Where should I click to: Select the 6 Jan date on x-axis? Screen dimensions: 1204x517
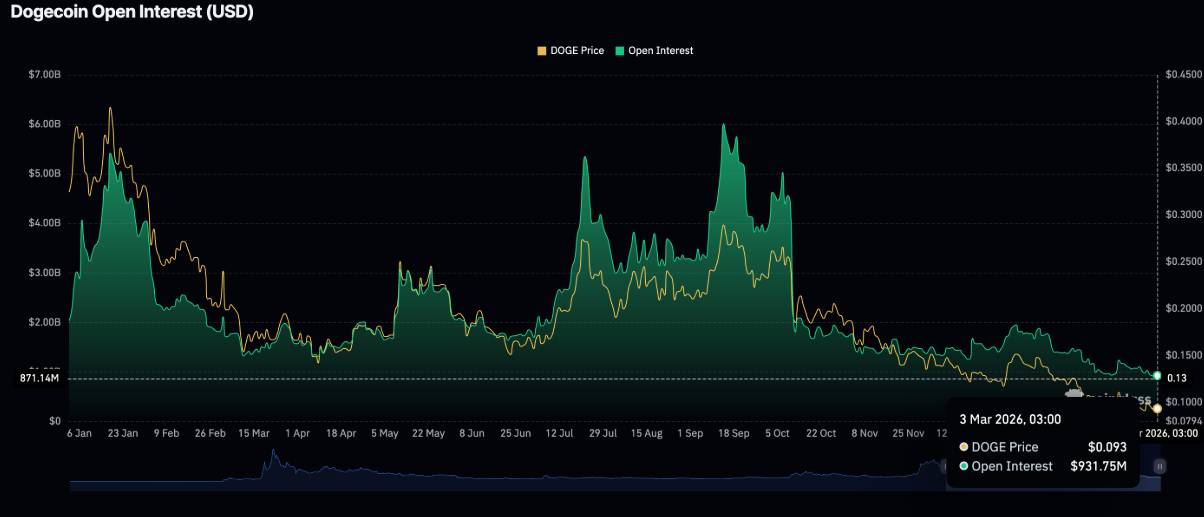(x=81, y=433)
